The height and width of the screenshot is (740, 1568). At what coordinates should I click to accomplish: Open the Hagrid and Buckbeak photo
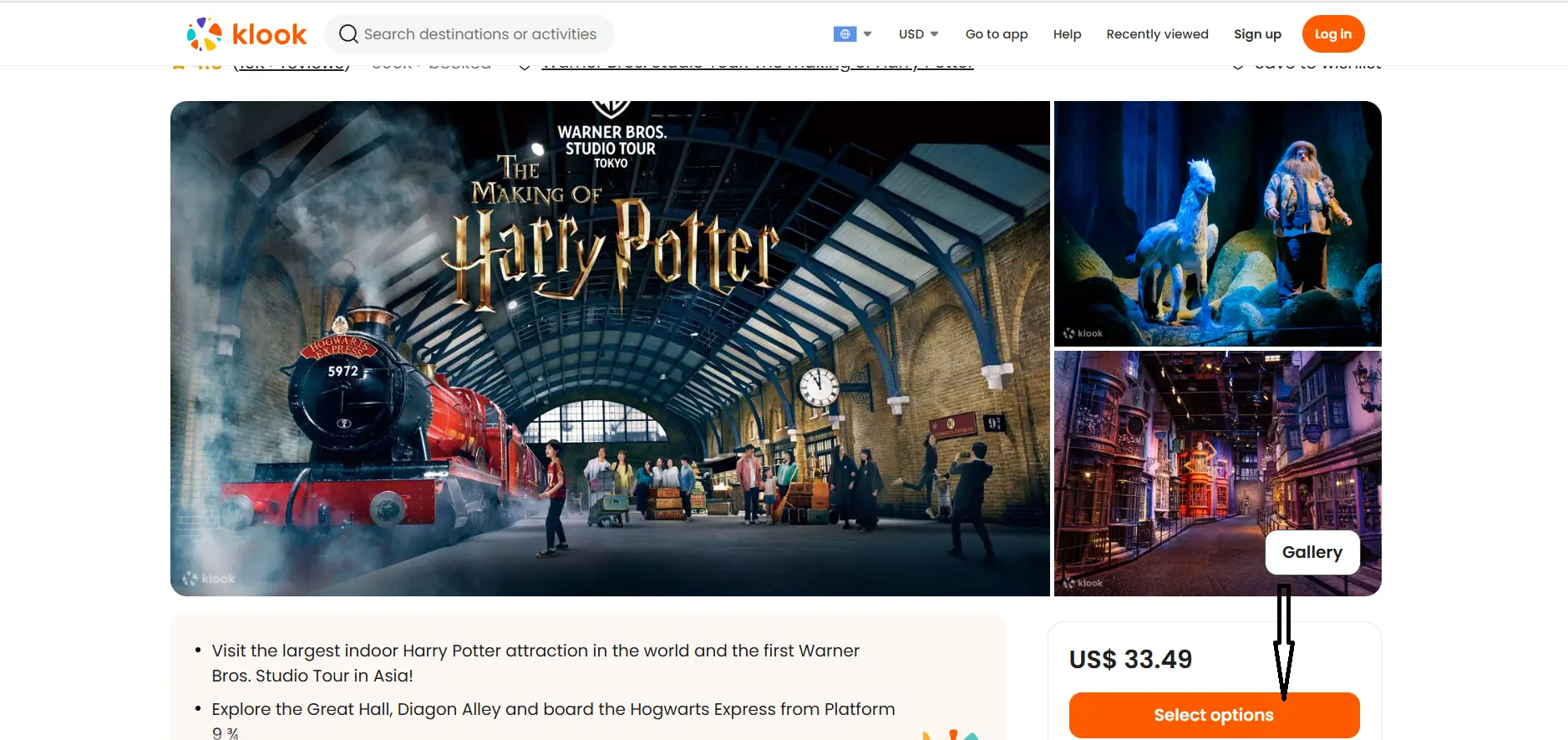click(1217, 223)
